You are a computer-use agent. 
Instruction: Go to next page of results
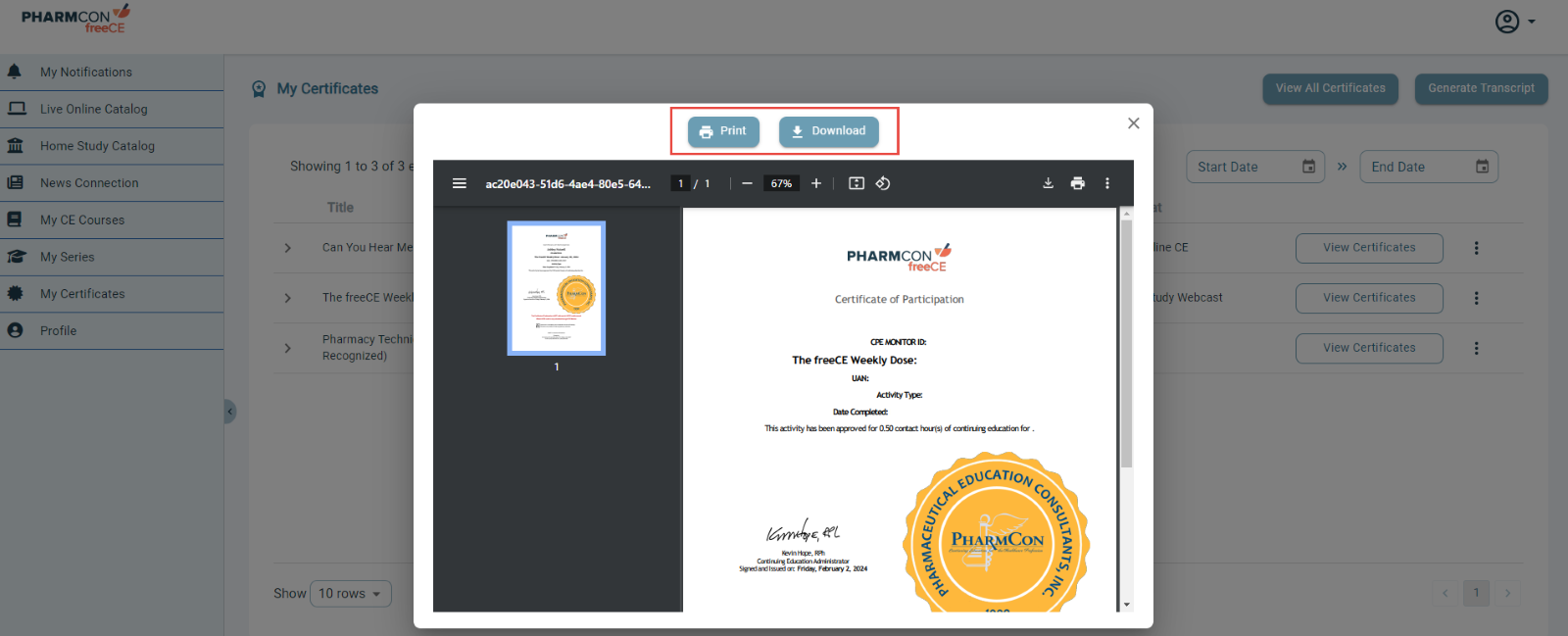click(1507, 593)
